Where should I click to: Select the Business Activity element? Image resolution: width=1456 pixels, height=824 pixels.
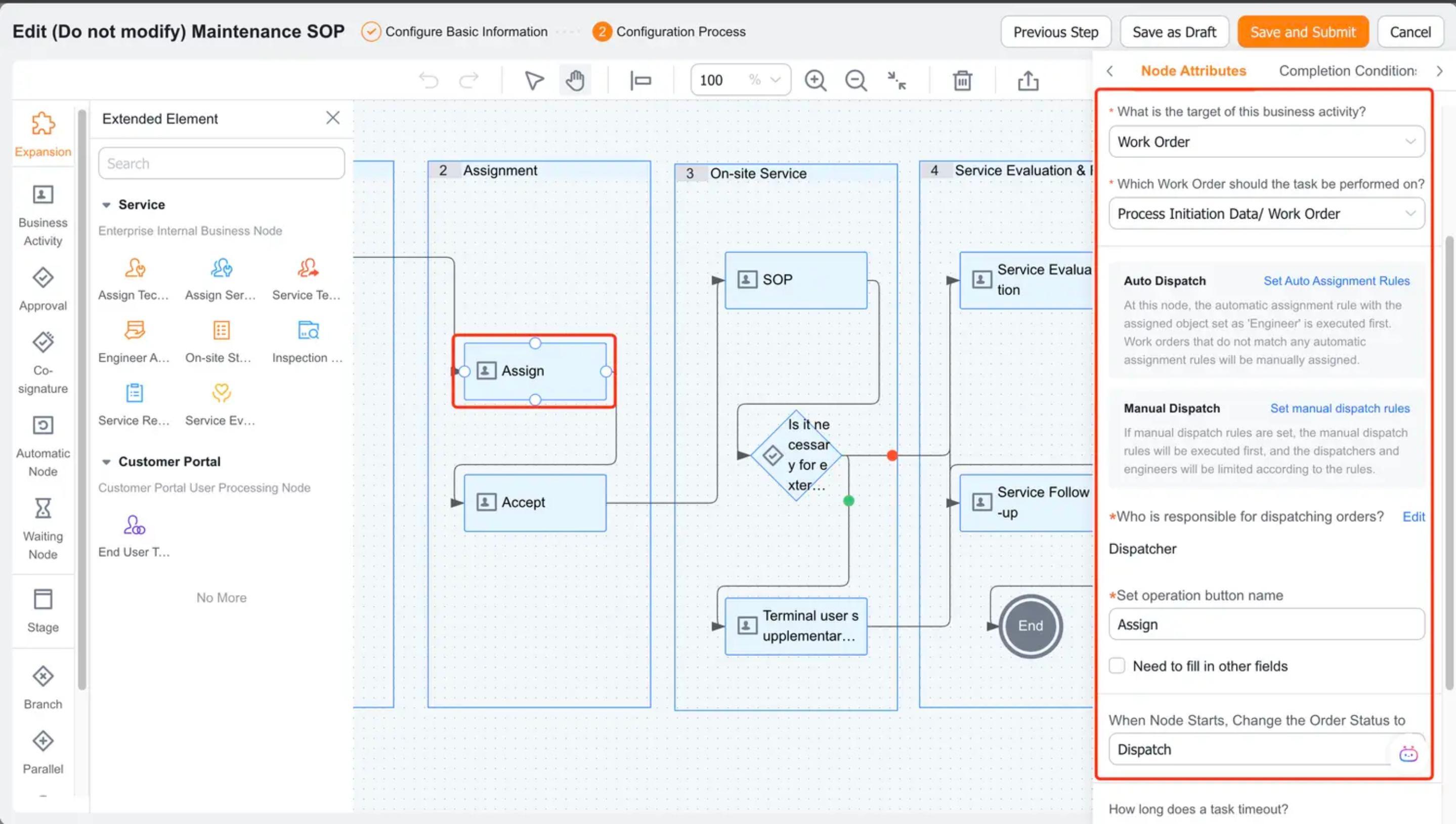[43, 216]
